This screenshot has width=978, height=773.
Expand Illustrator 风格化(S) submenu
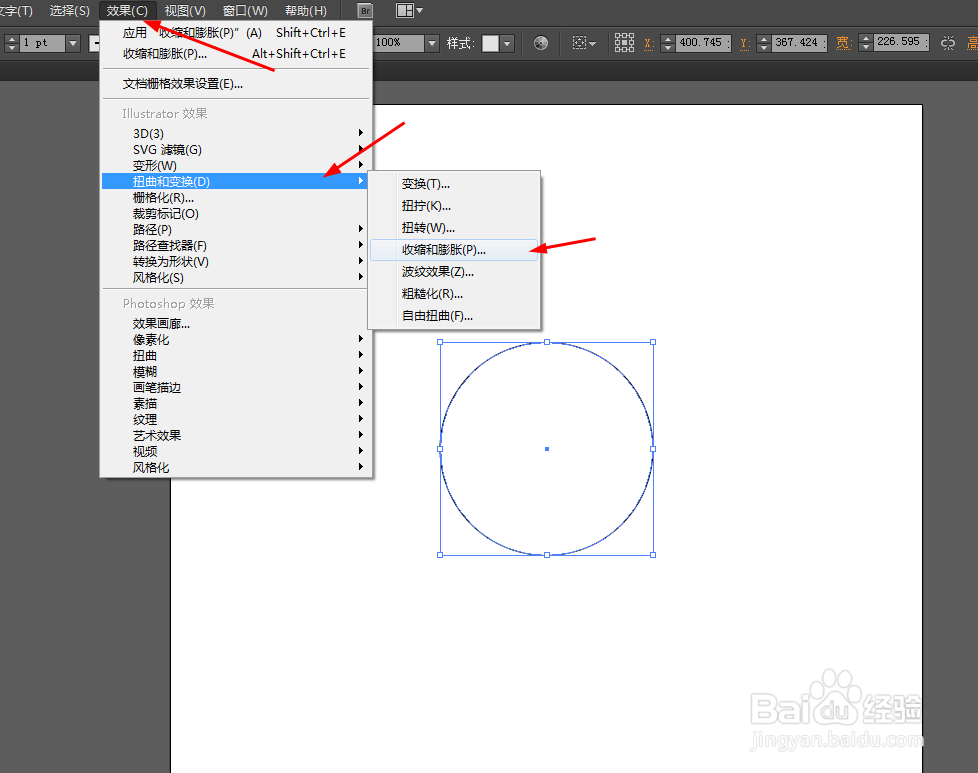pos(236,278)
